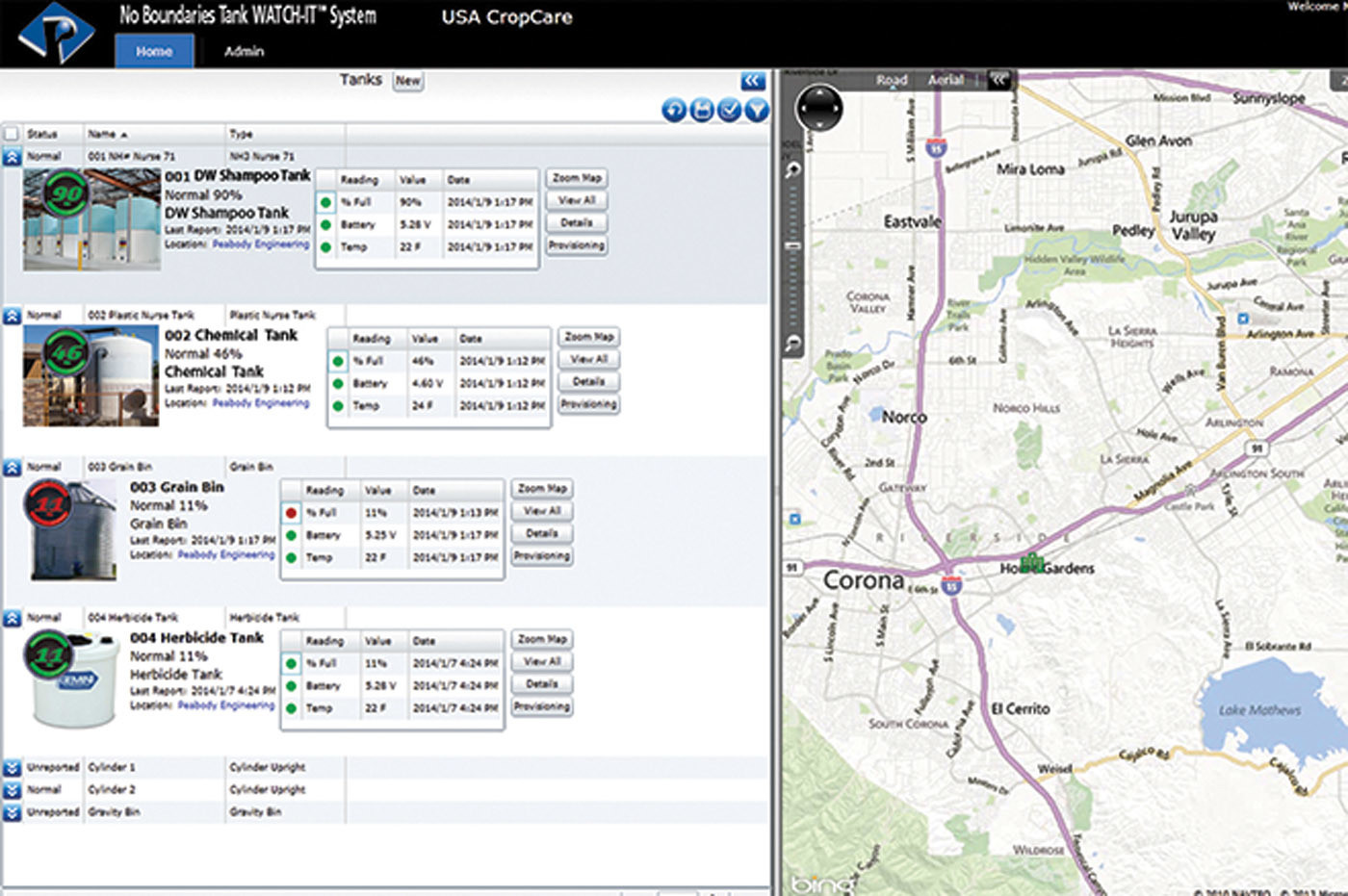
Task: Expand the Gravity Bin row
Action: pos(12,812)
